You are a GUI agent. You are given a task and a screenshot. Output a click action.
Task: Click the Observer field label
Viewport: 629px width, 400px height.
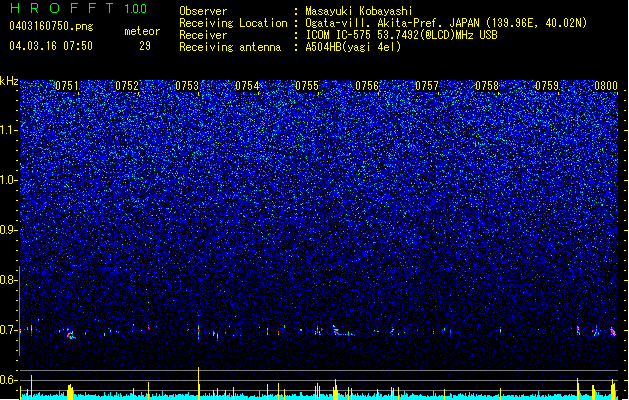(203, 11)
